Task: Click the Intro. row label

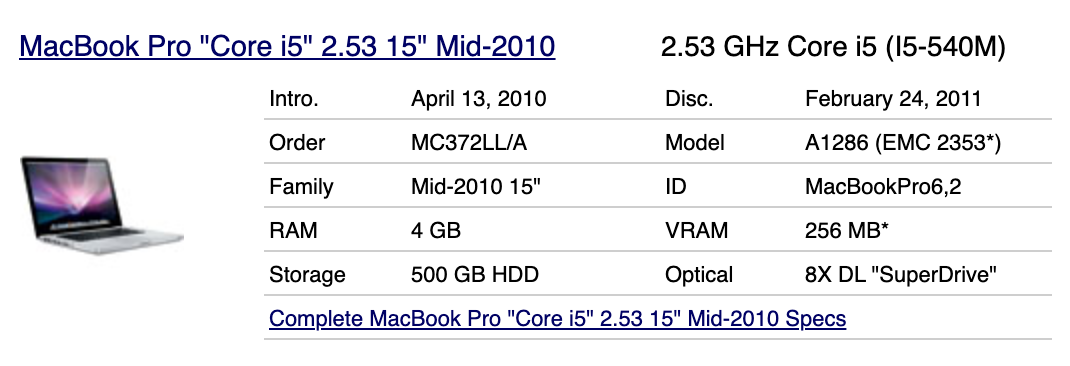Action: pos(294,98)
